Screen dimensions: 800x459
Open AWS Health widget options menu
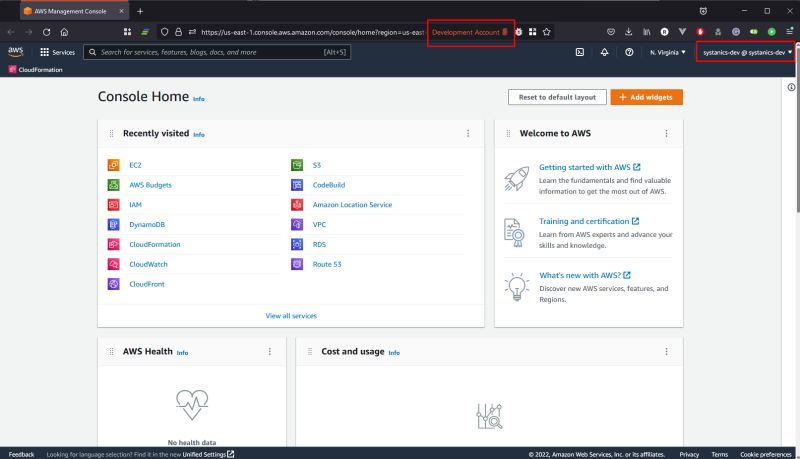coord(270,351)
